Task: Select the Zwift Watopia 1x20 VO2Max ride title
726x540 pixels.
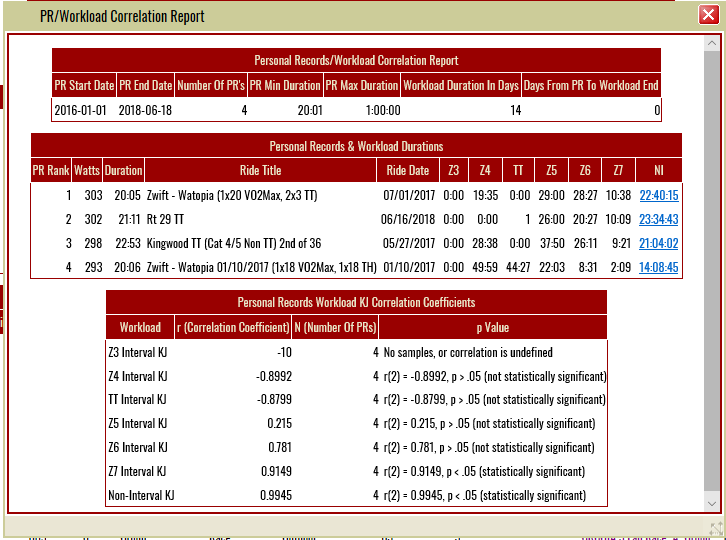Action: click(x=232, y=195)
